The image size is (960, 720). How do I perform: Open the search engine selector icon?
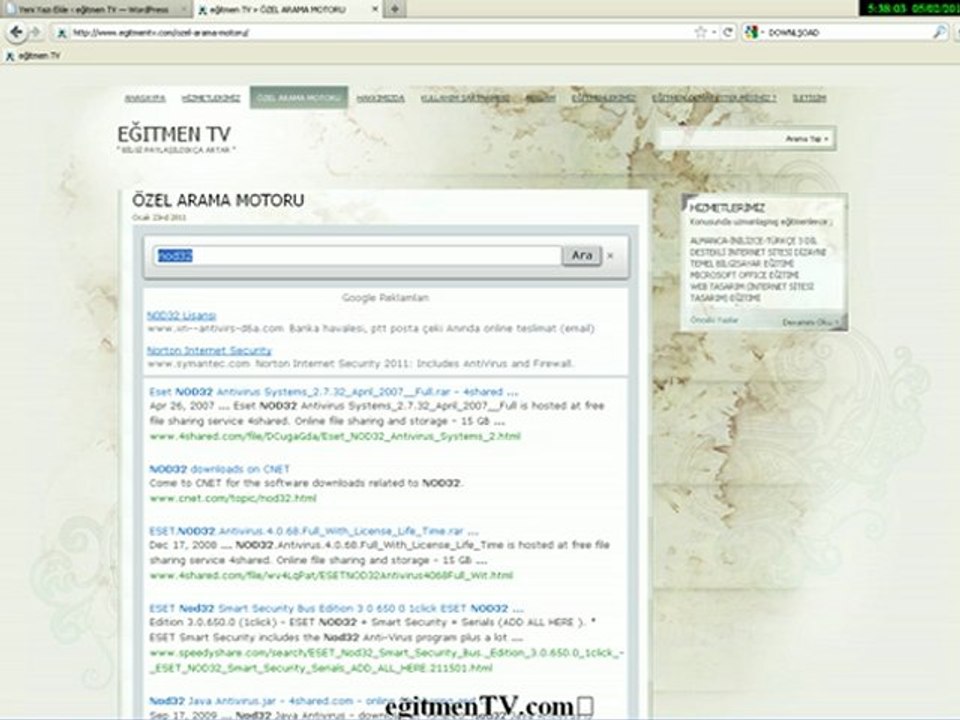click(x=752, y=32)
